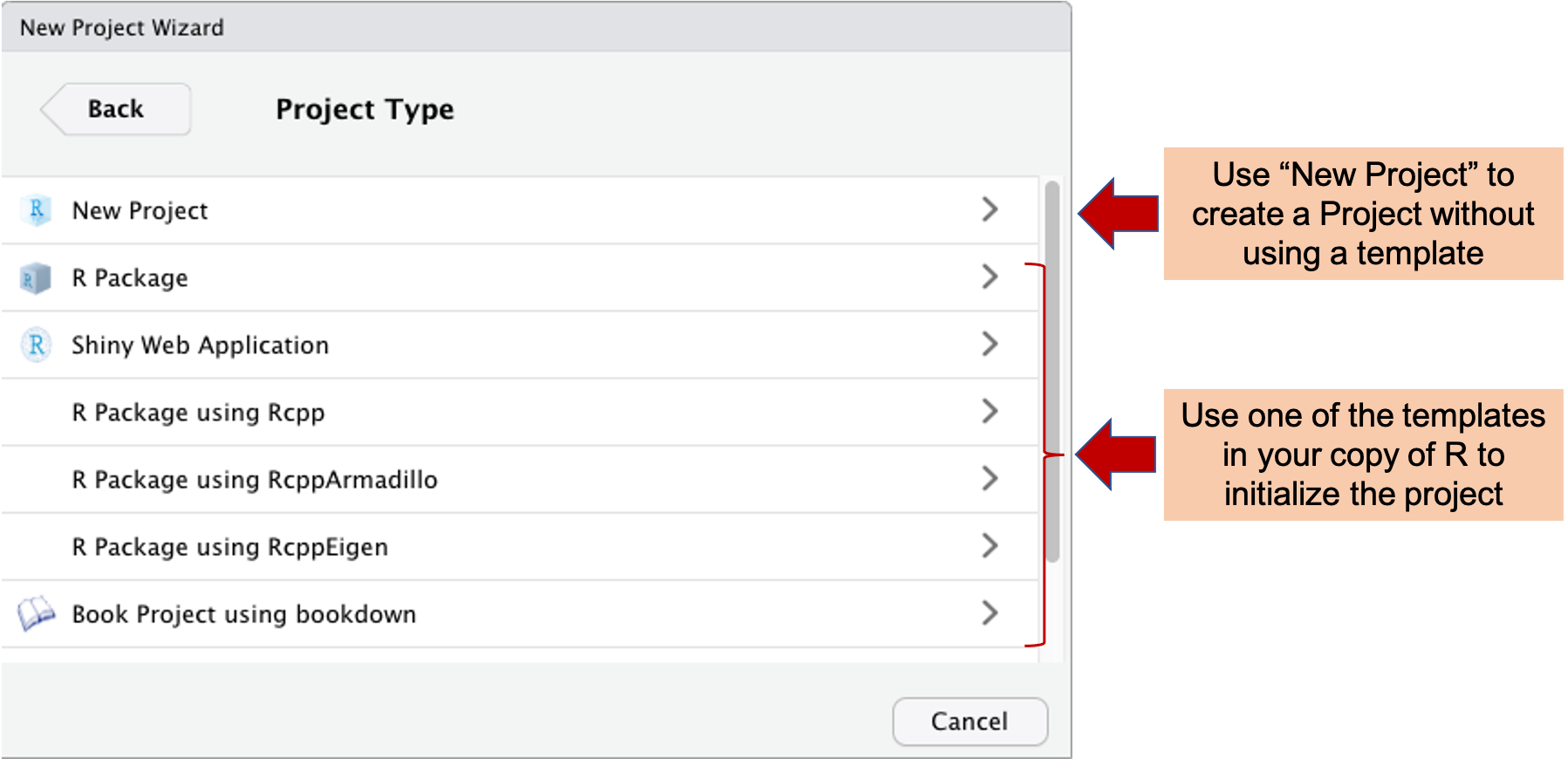The height and width of the screenshot is (759, 1568).
Task: Select Shiny Web Application
Action: (x=200, y=345)
